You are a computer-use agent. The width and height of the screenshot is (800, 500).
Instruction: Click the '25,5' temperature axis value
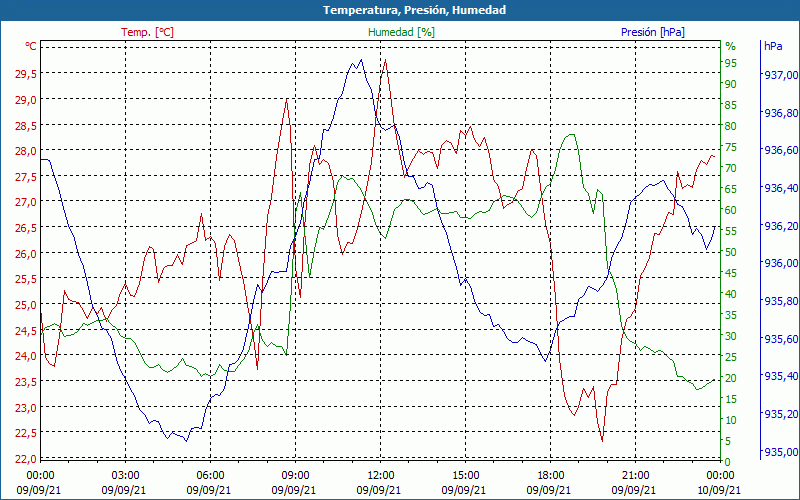point(26,280)
